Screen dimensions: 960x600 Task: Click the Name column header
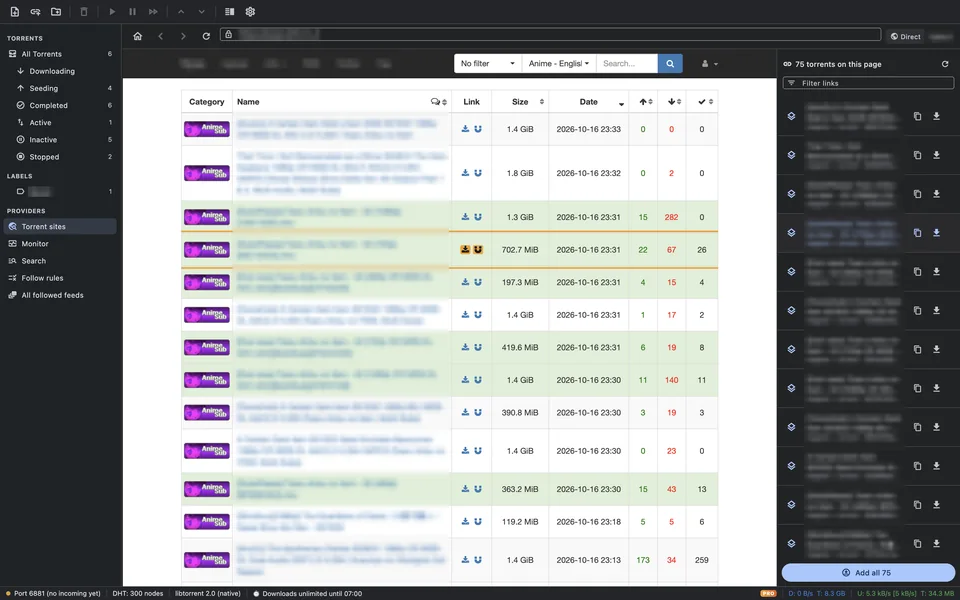coord(248,102)
